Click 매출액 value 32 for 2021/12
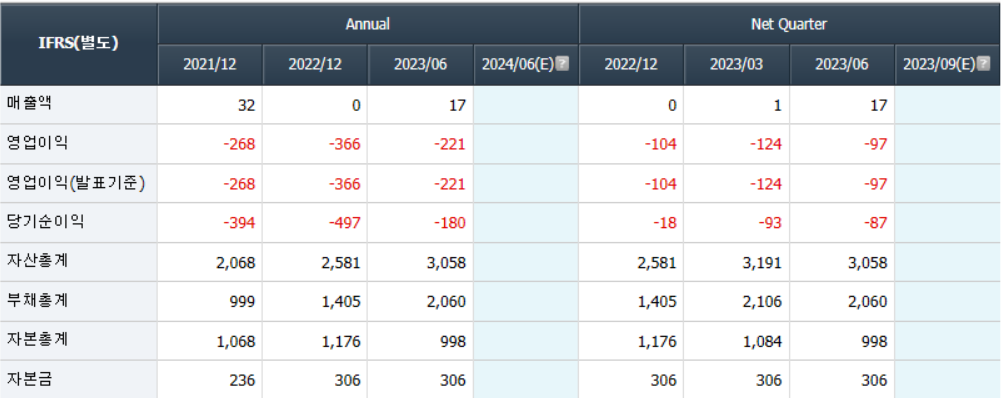This screenshot has width=1002, height=398. click(246, 105)
